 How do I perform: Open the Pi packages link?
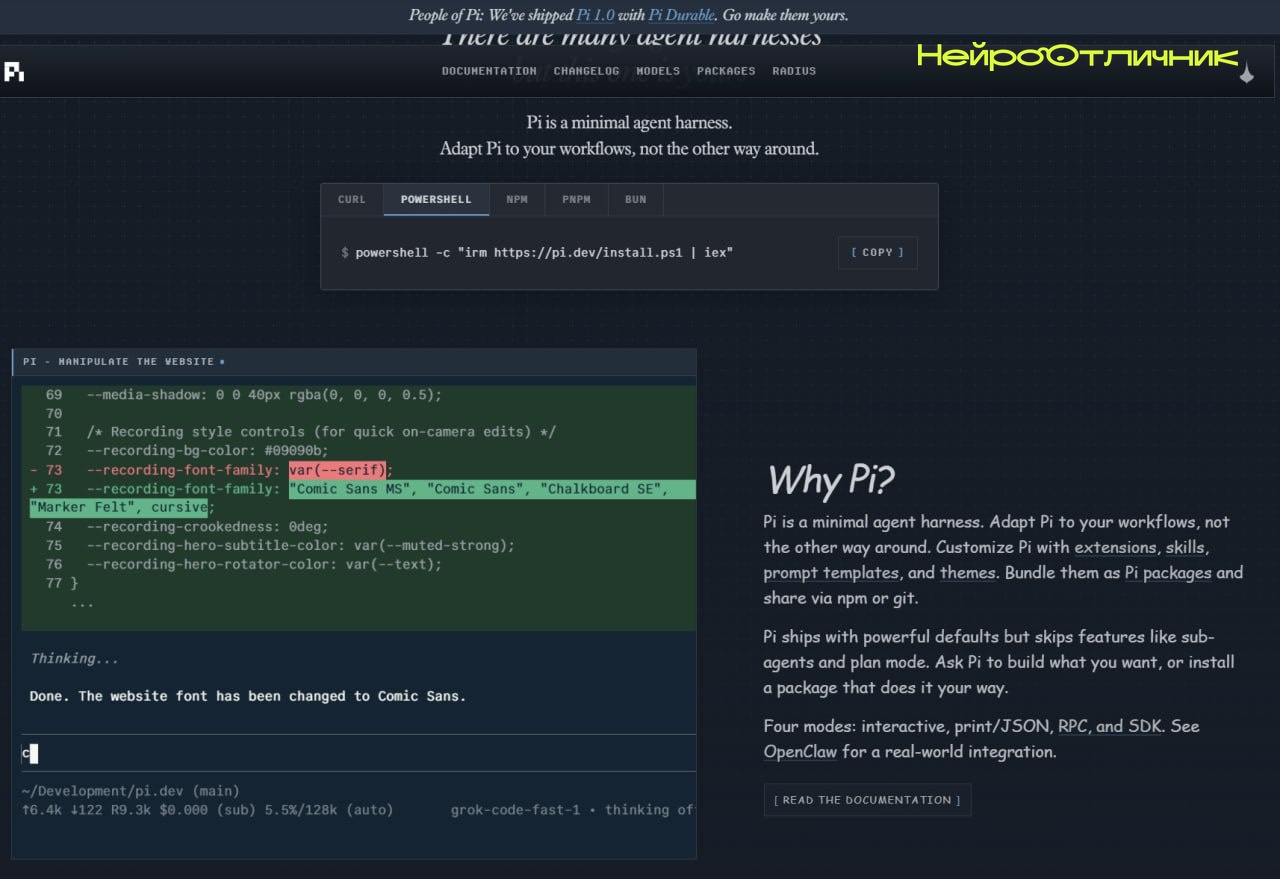1168,573
